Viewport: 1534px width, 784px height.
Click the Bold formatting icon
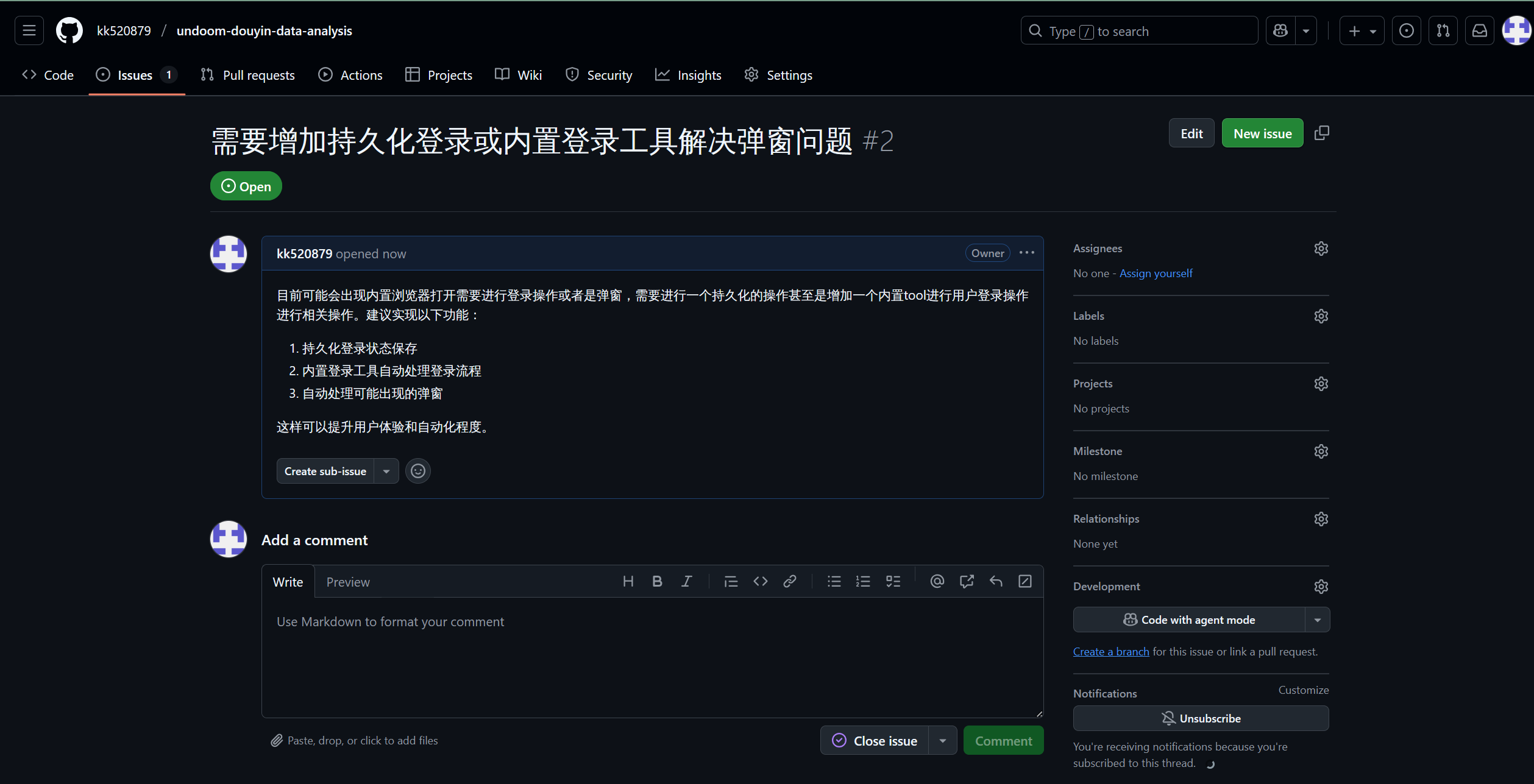(657, 582)
